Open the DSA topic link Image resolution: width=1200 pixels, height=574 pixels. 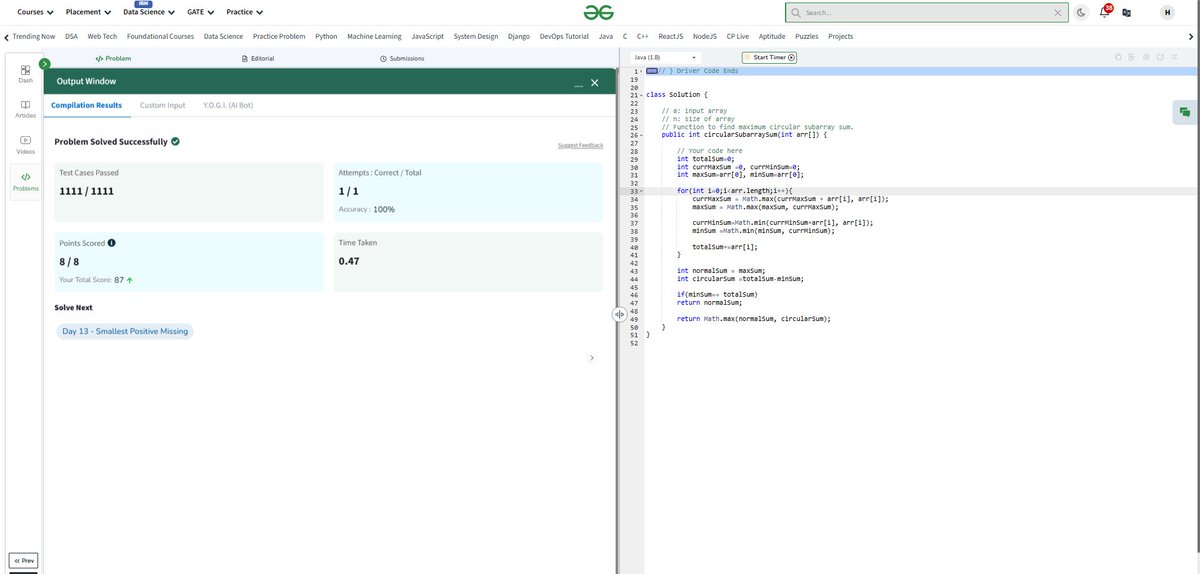(71, 36)
